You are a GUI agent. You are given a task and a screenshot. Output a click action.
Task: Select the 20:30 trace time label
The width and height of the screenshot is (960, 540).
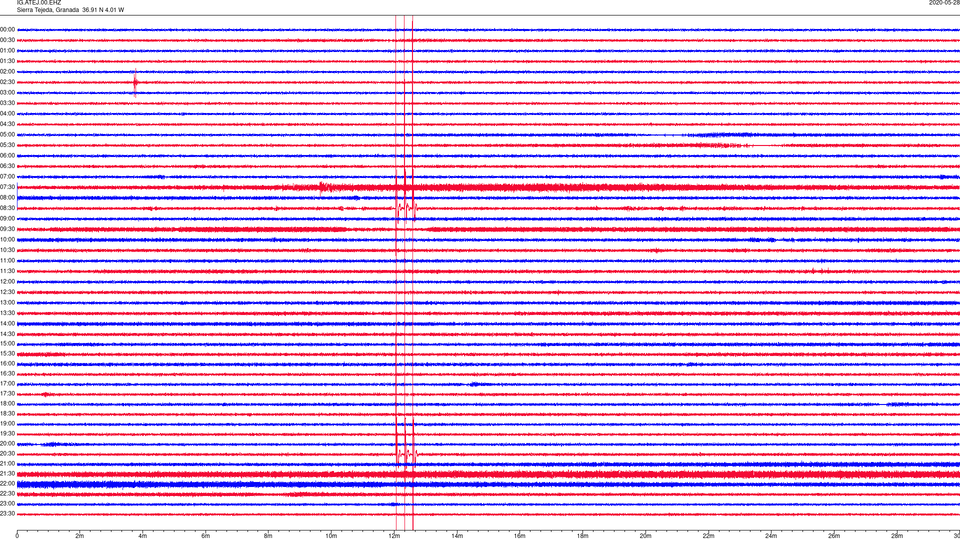point(7,454)
